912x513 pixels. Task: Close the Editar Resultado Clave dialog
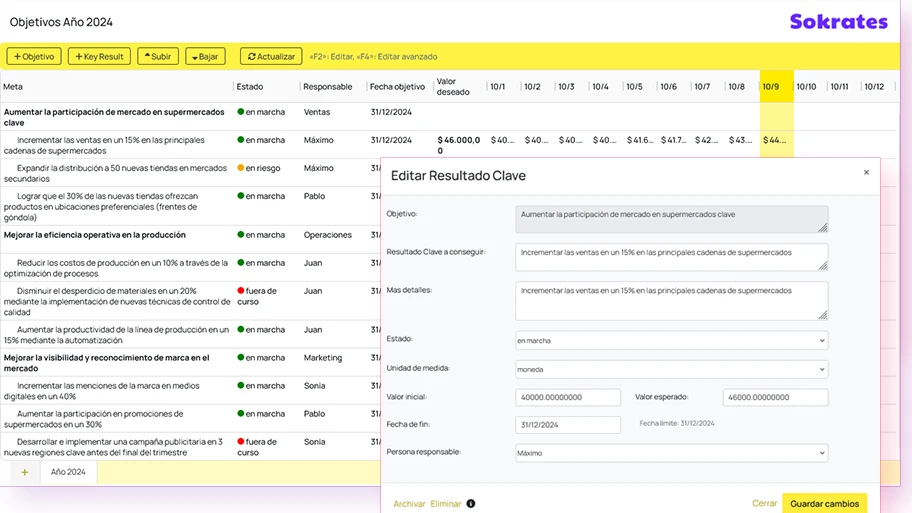coord(867,172)
